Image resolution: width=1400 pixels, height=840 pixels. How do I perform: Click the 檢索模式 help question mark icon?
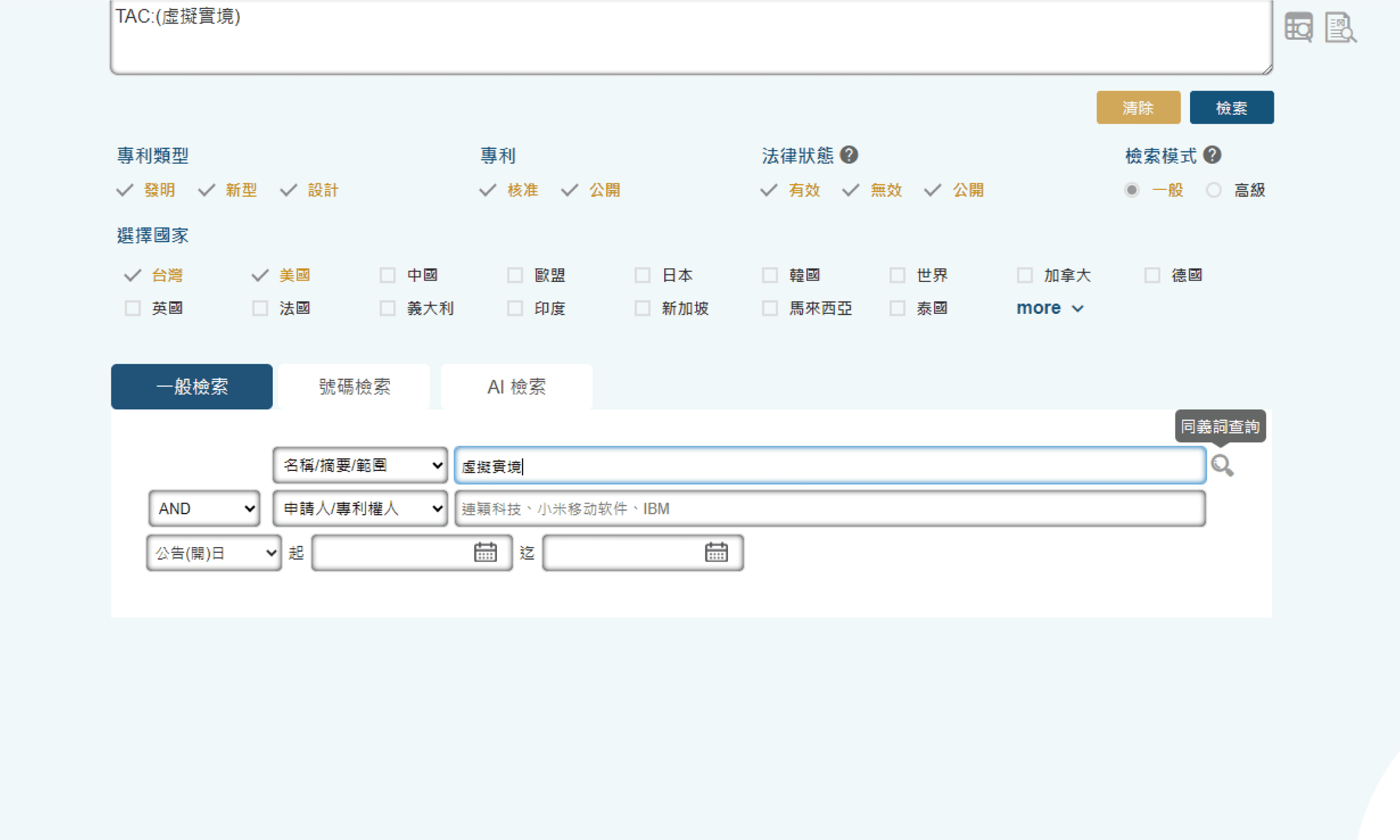[x=1212, y=154]
